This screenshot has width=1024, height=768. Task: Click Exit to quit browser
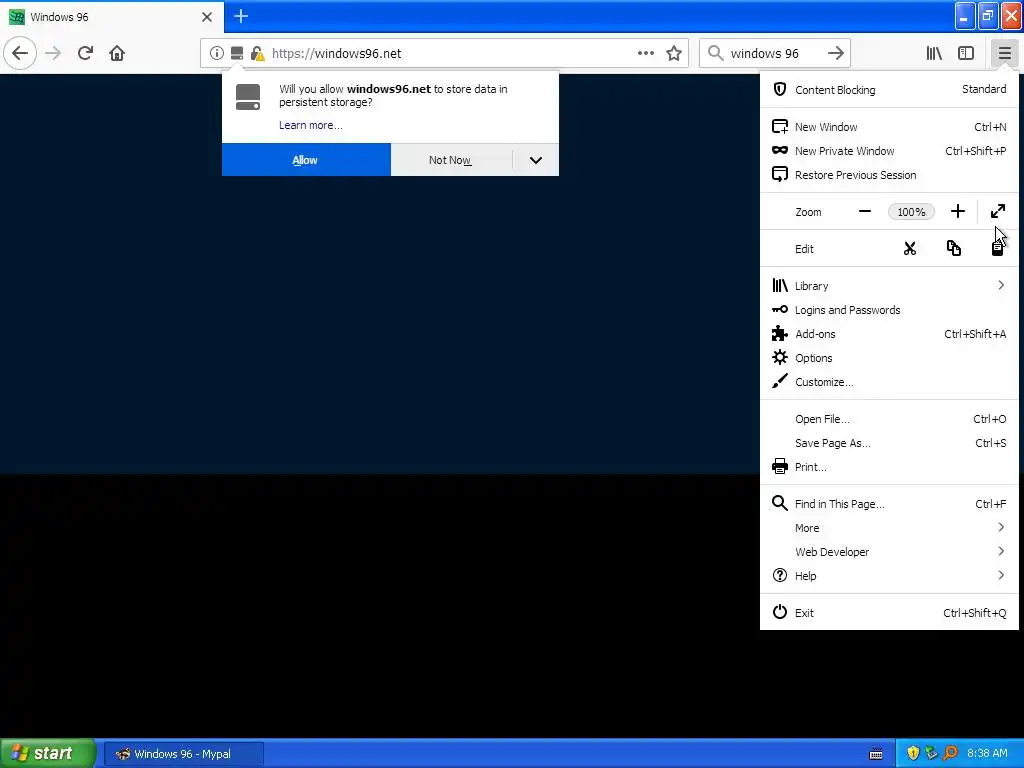pos(889,613)
